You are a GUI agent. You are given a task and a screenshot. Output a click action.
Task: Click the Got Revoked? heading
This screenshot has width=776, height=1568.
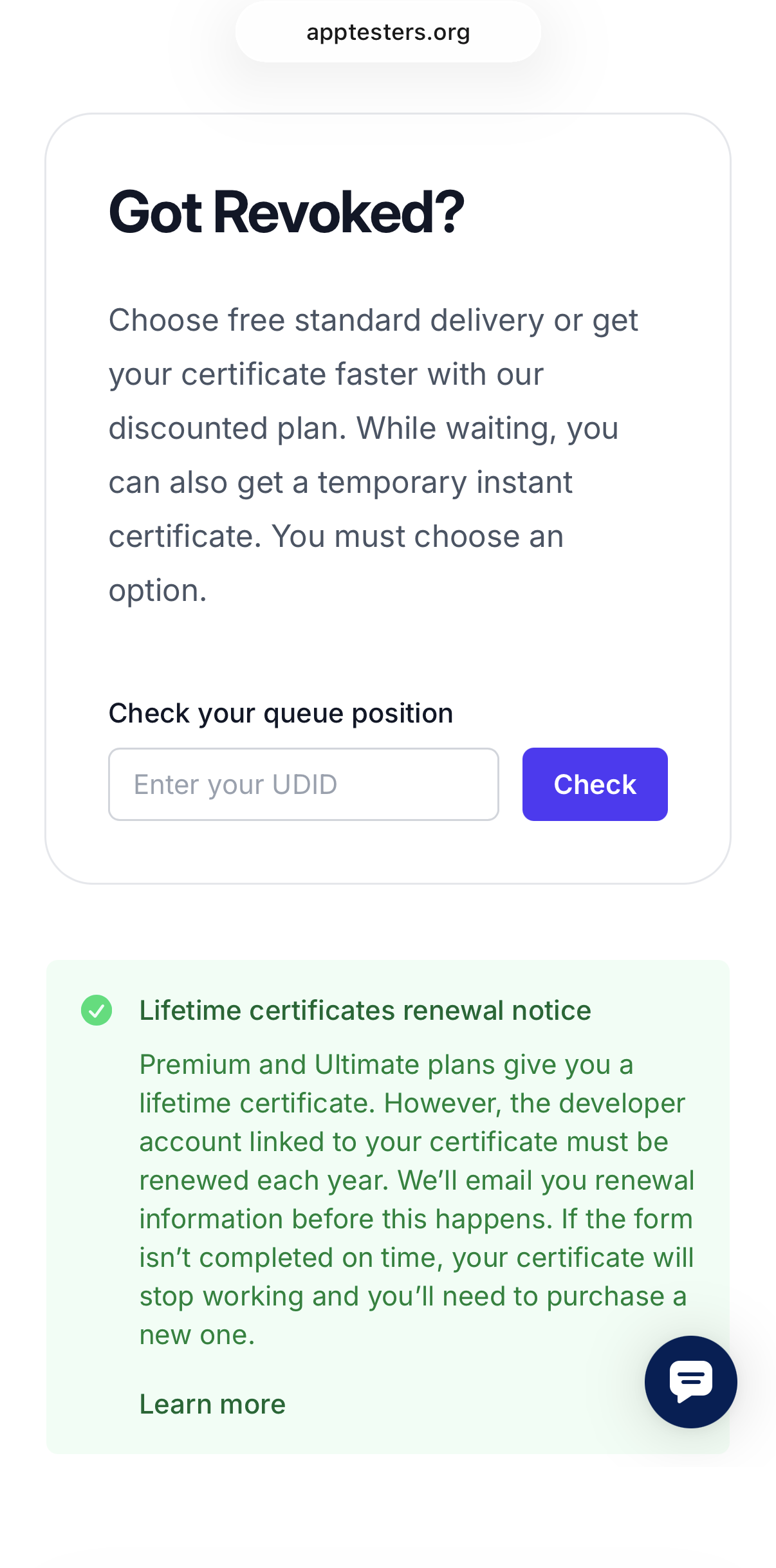click(286, 212)
